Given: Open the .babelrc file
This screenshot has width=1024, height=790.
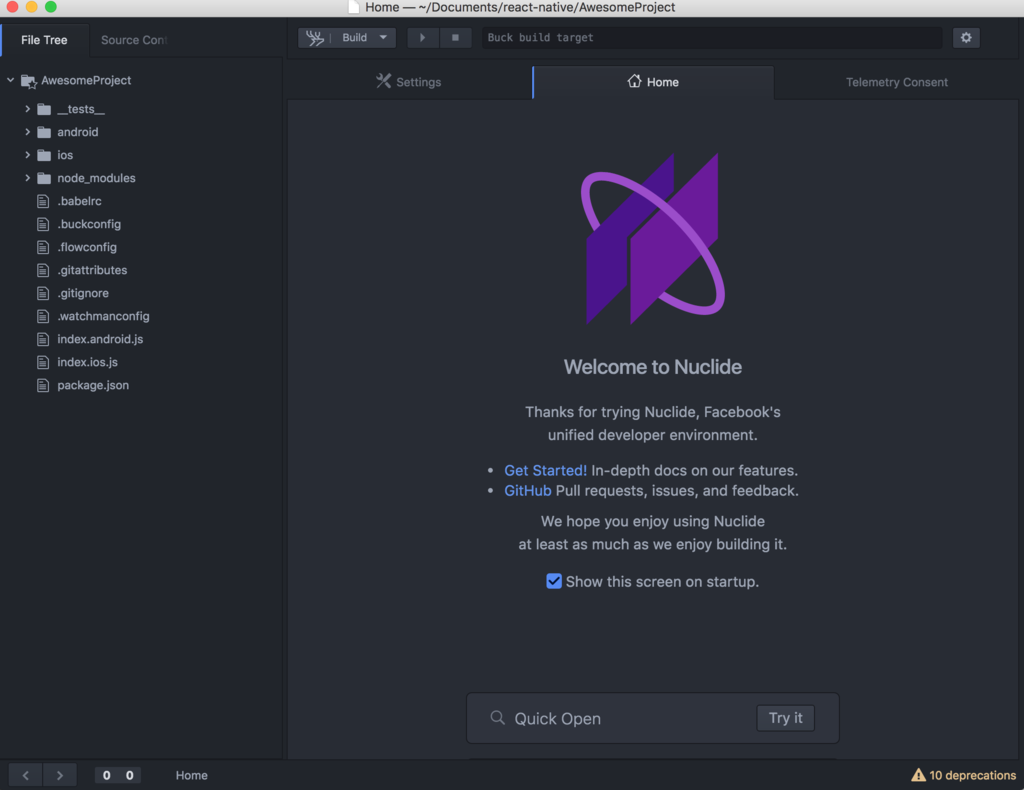Looking at the screenshot, I should point(79,201).
